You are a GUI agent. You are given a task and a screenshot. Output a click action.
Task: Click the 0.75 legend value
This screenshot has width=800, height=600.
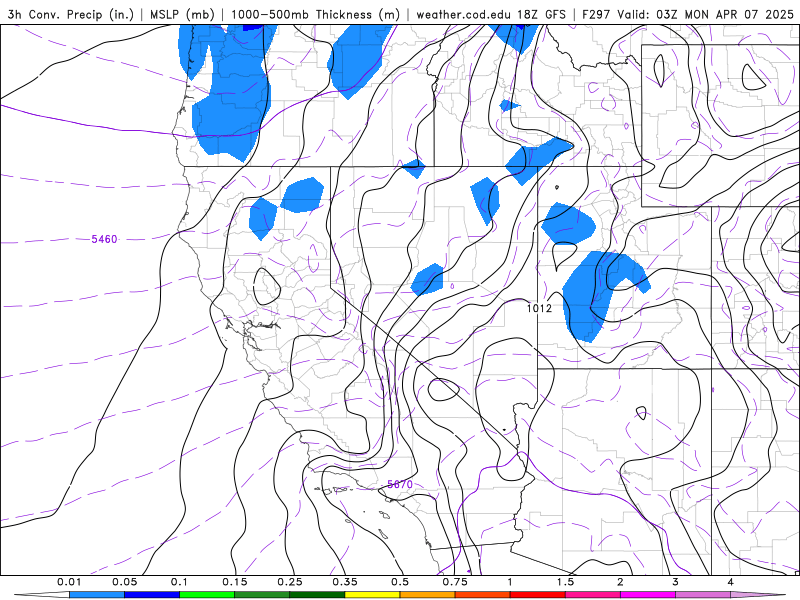[x=455, y=582]
